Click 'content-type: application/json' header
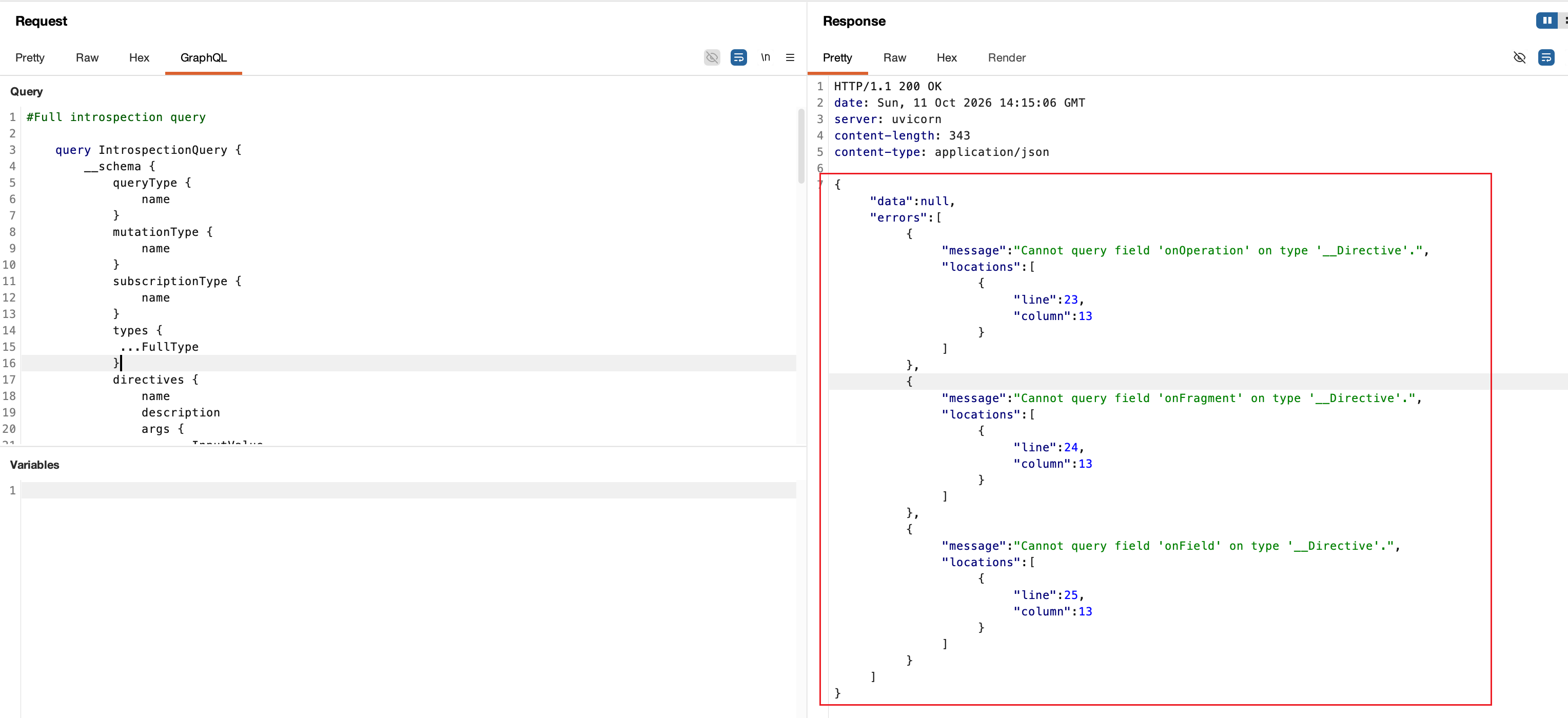The width and height of the screenshot is (1568, 718). tap(942, 152)
